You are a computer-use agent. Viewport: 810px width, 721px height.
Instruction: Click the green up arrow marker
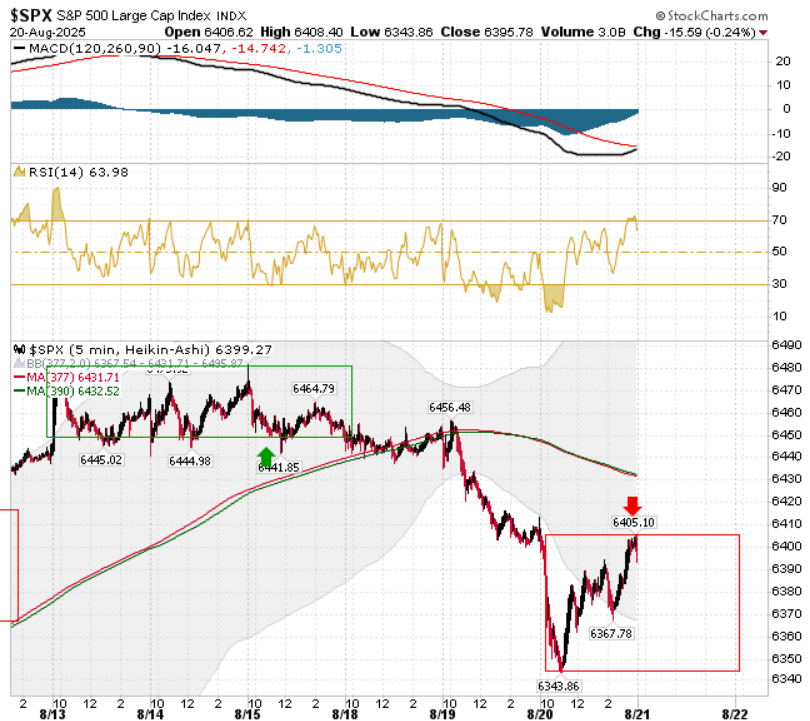click(x=266, y=457)
